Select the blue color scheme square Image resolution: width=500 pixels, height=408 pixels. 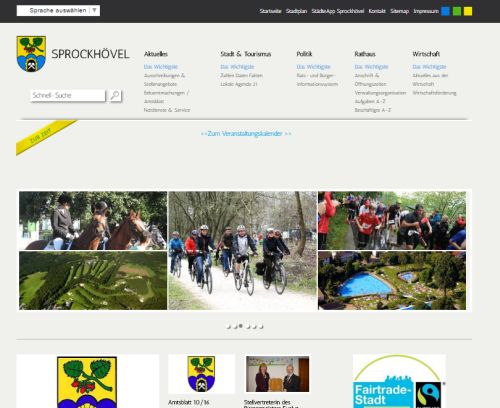(x=445, y=11)
